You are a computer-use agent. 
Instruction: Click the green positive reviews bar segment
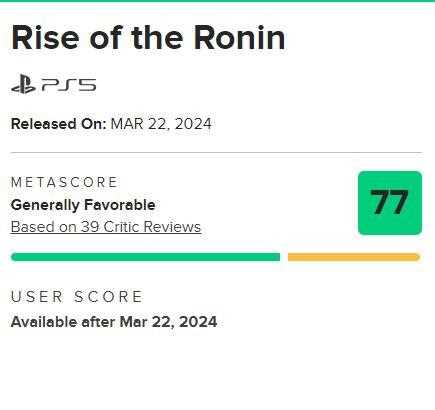[145, 257]
